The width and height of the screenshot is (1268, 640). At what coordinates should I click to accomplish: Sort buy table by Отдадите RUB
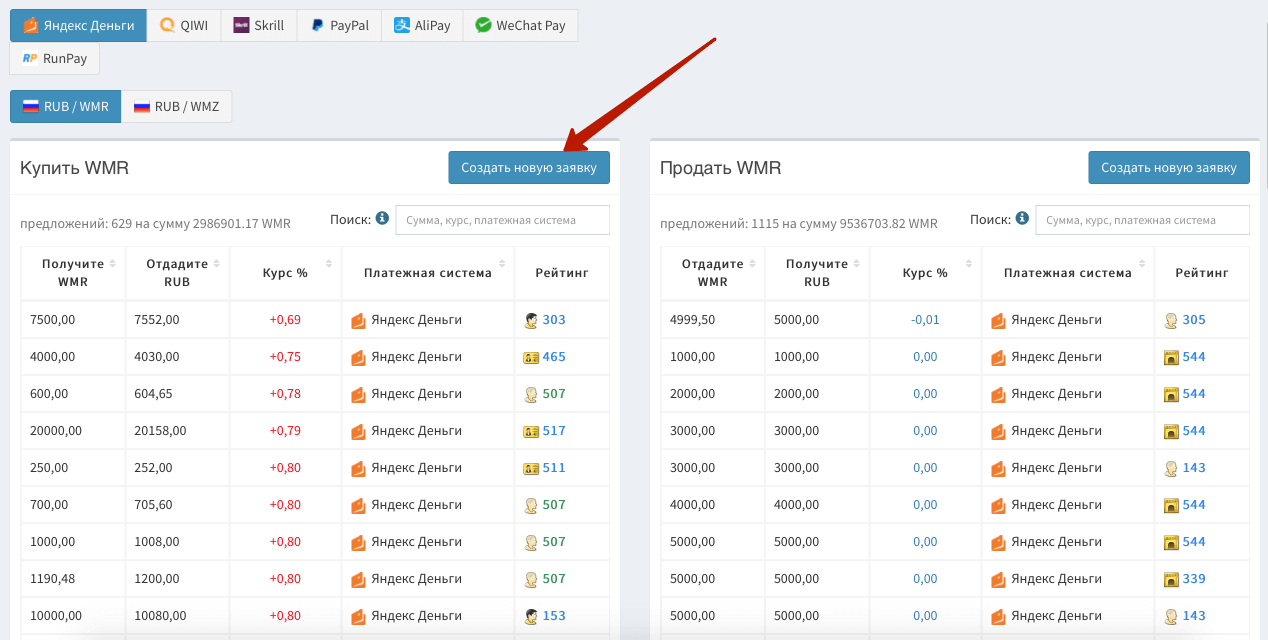click(x=177, y=273)
